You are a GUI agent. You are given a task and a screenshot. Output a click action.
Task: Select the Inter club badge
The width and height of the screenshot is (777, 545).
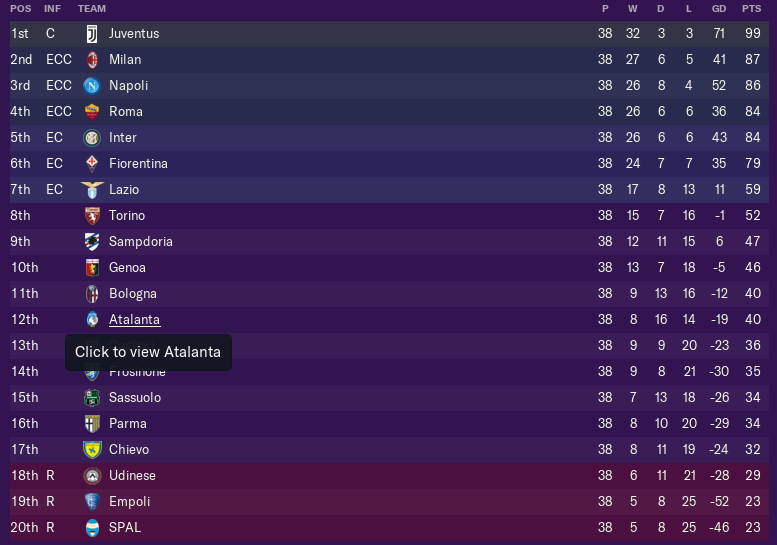92,138
